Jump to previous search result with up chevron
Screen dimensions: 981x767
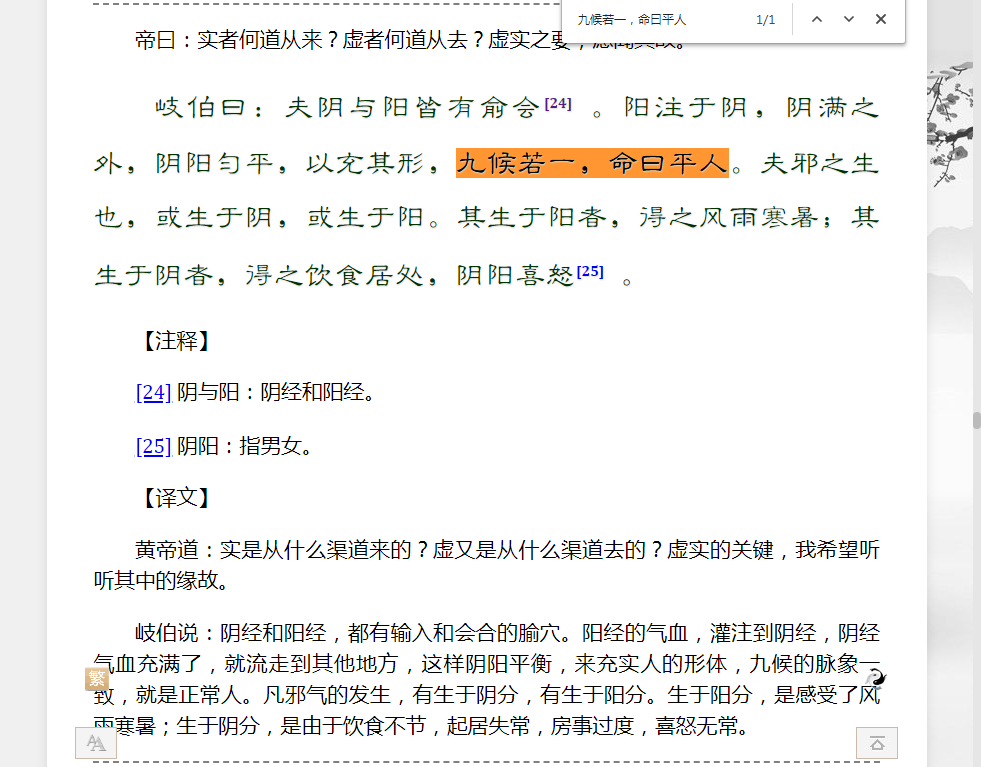click(x=817, y=19)
